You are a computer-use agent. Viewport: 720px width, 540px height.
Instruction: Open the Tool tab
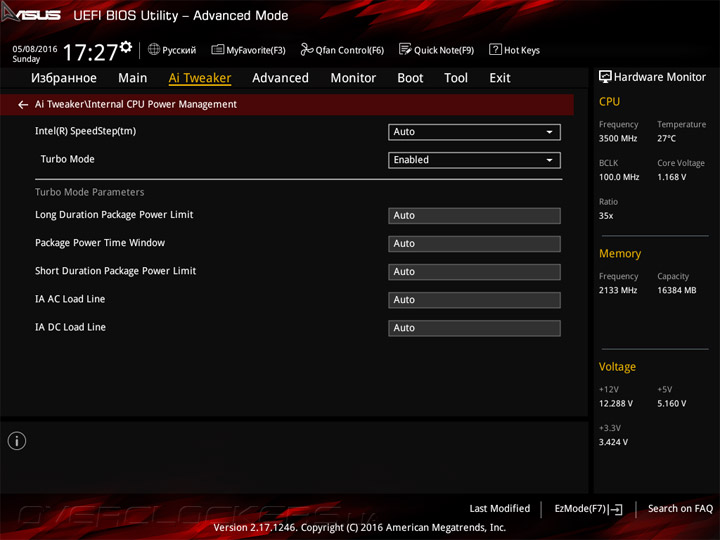pos(456,78)
